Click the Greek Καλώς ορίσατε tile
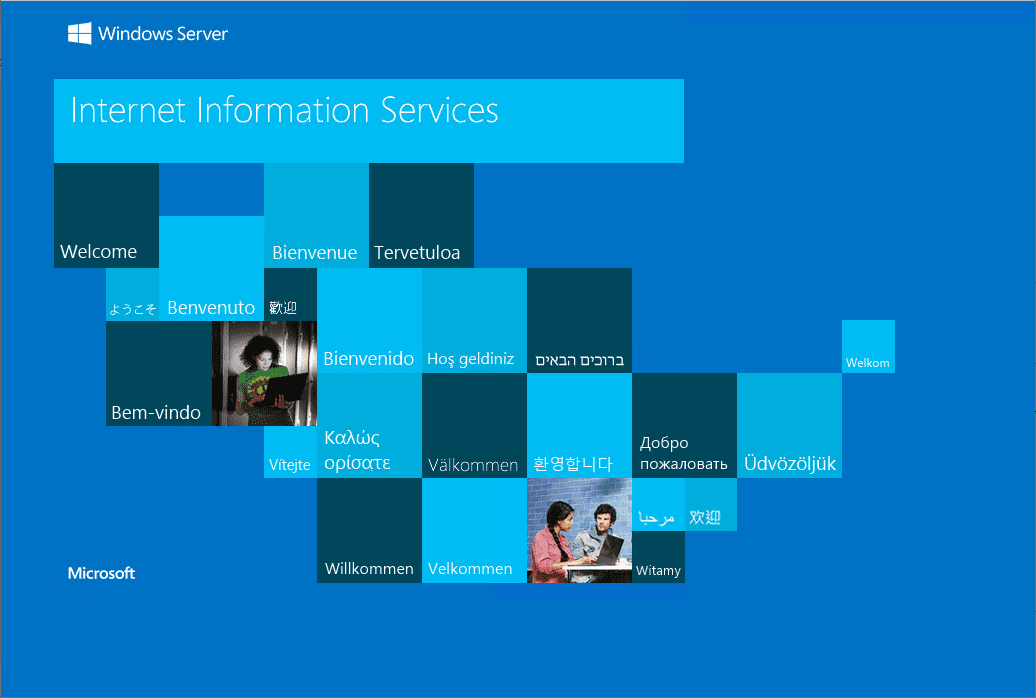 [369, 426]
